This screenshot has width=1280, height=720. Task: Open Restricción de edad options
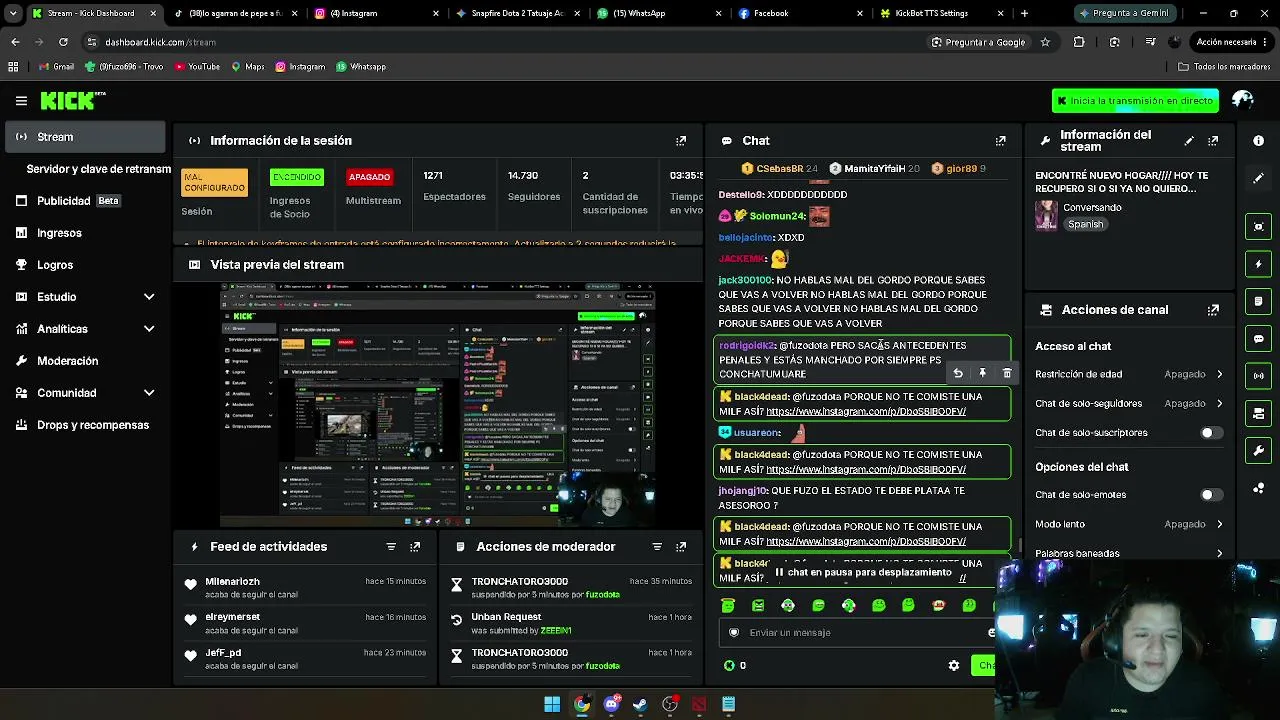point(1129,374)
